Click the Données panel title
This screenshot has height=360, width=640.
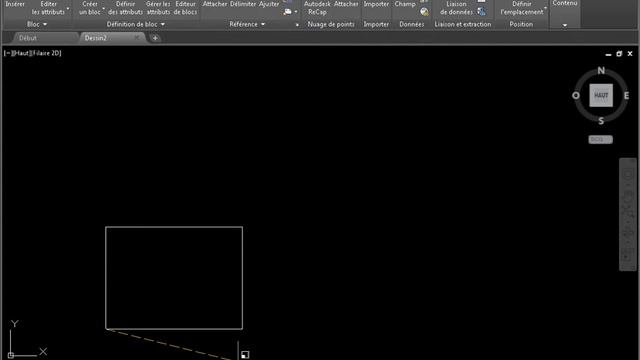(411, 24)
